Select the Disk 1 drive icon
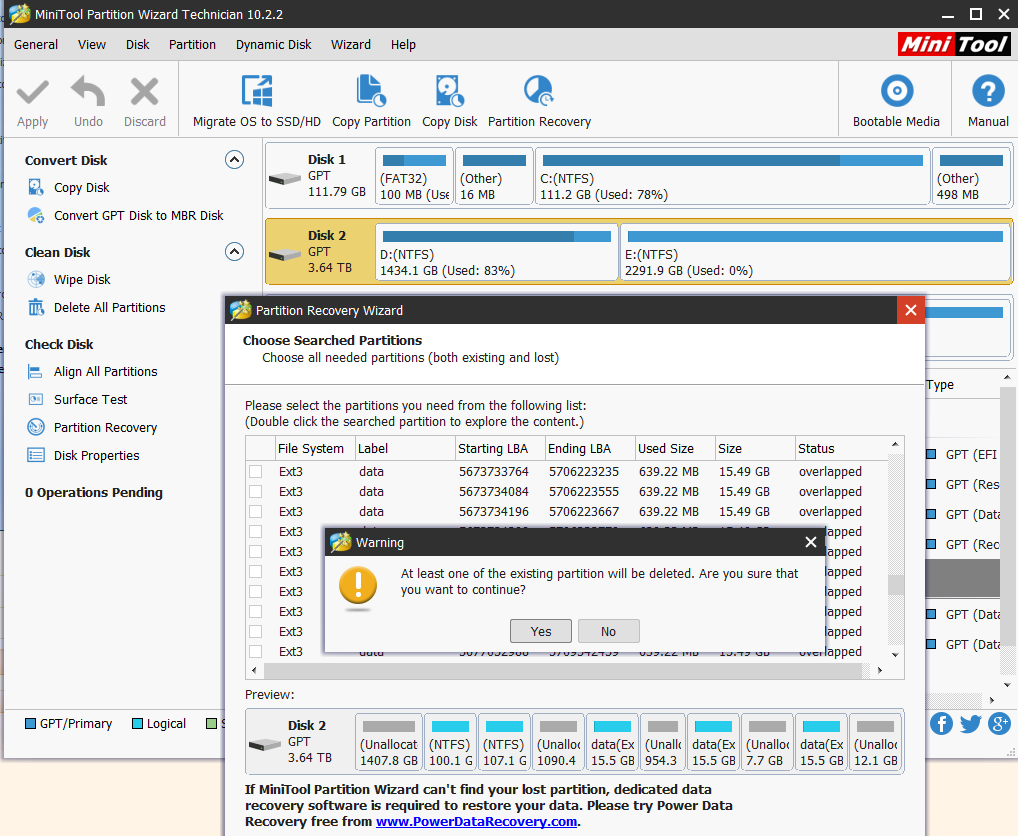1018x836 pixels. click(284, 178)
